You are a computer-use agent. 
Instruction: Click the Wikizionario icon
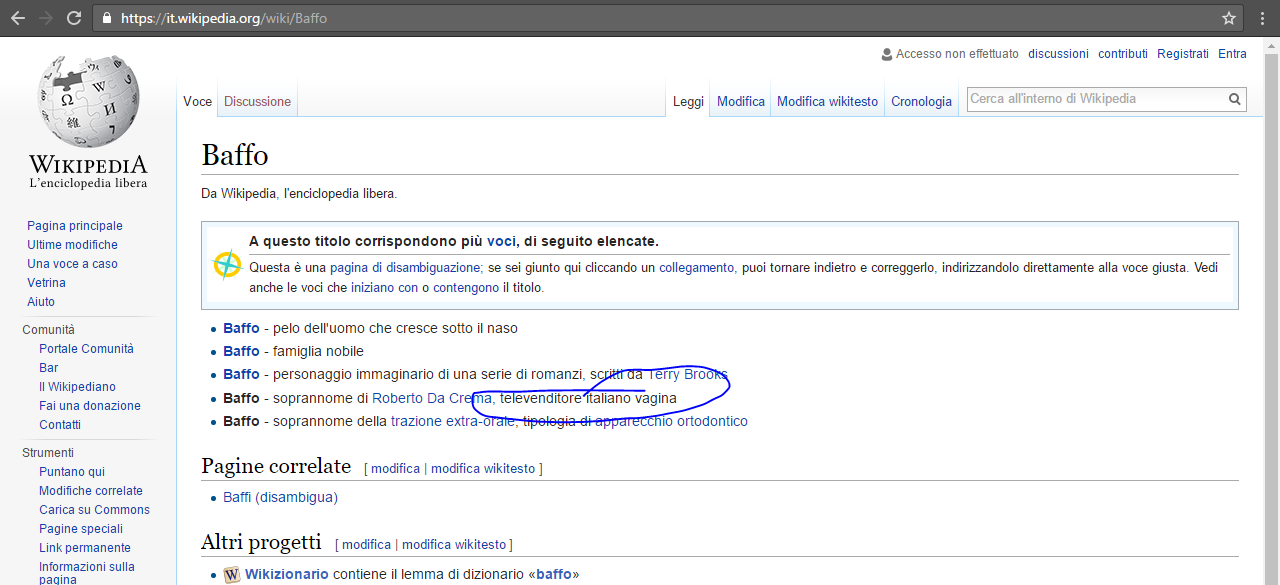point(232,574)
